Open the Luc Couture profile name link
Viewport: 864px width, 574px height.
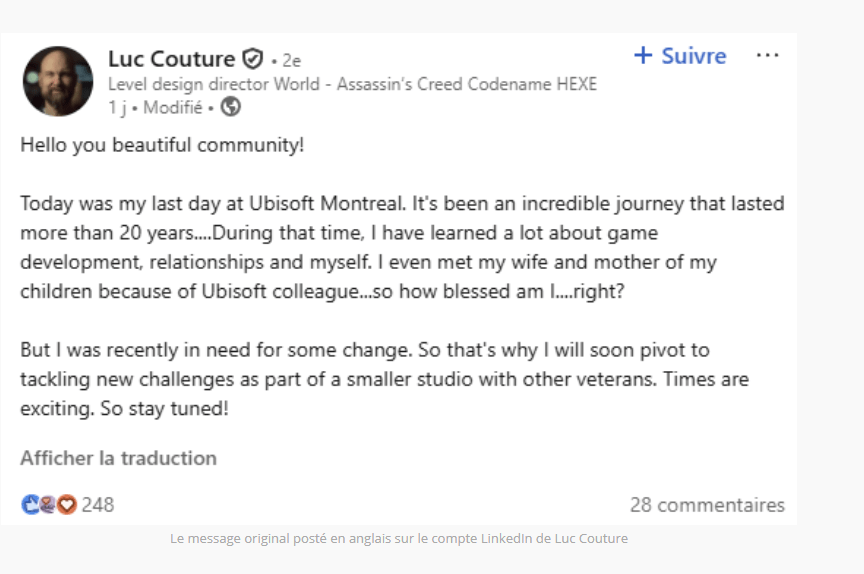click(171, 59)
